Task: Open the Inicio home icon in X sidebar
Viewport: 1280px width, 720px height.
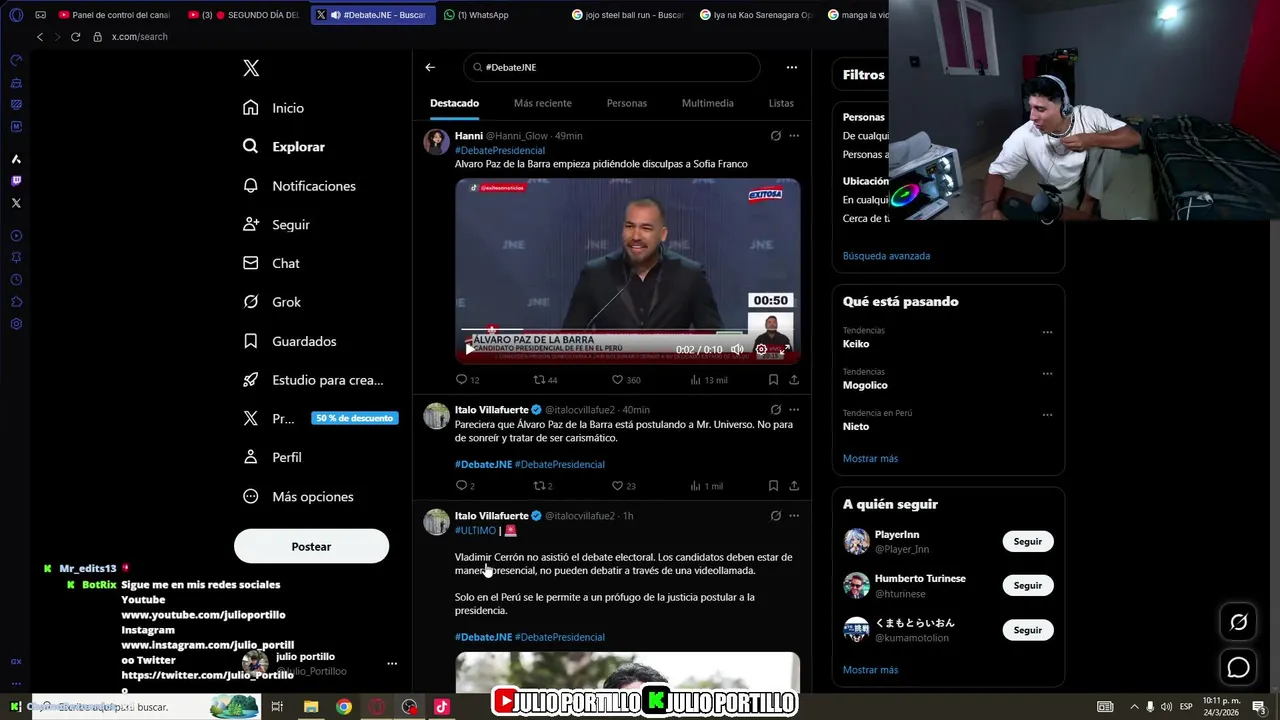Action: (x=251, y=107)
